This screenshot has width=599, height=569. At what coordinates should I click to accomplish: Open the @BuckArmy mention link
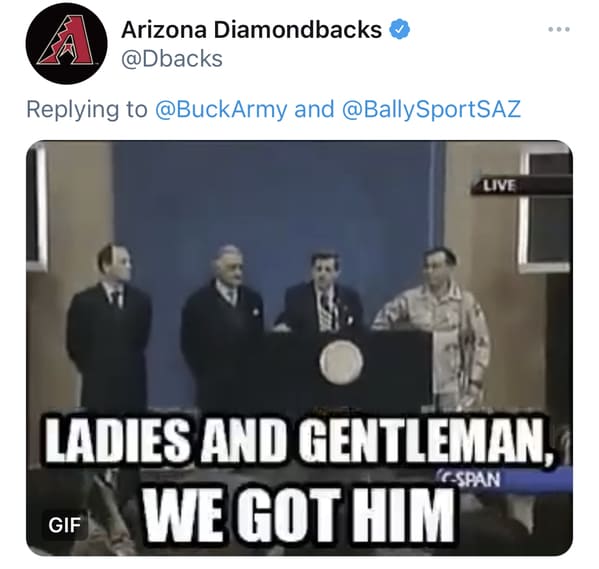coord(221,109)
